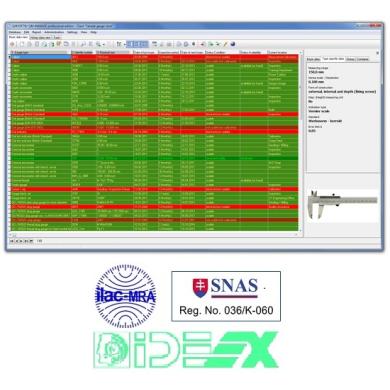Click the filter icon in the toolbar
The width and height of the screenshot is (390, 390).
[118, 44]
